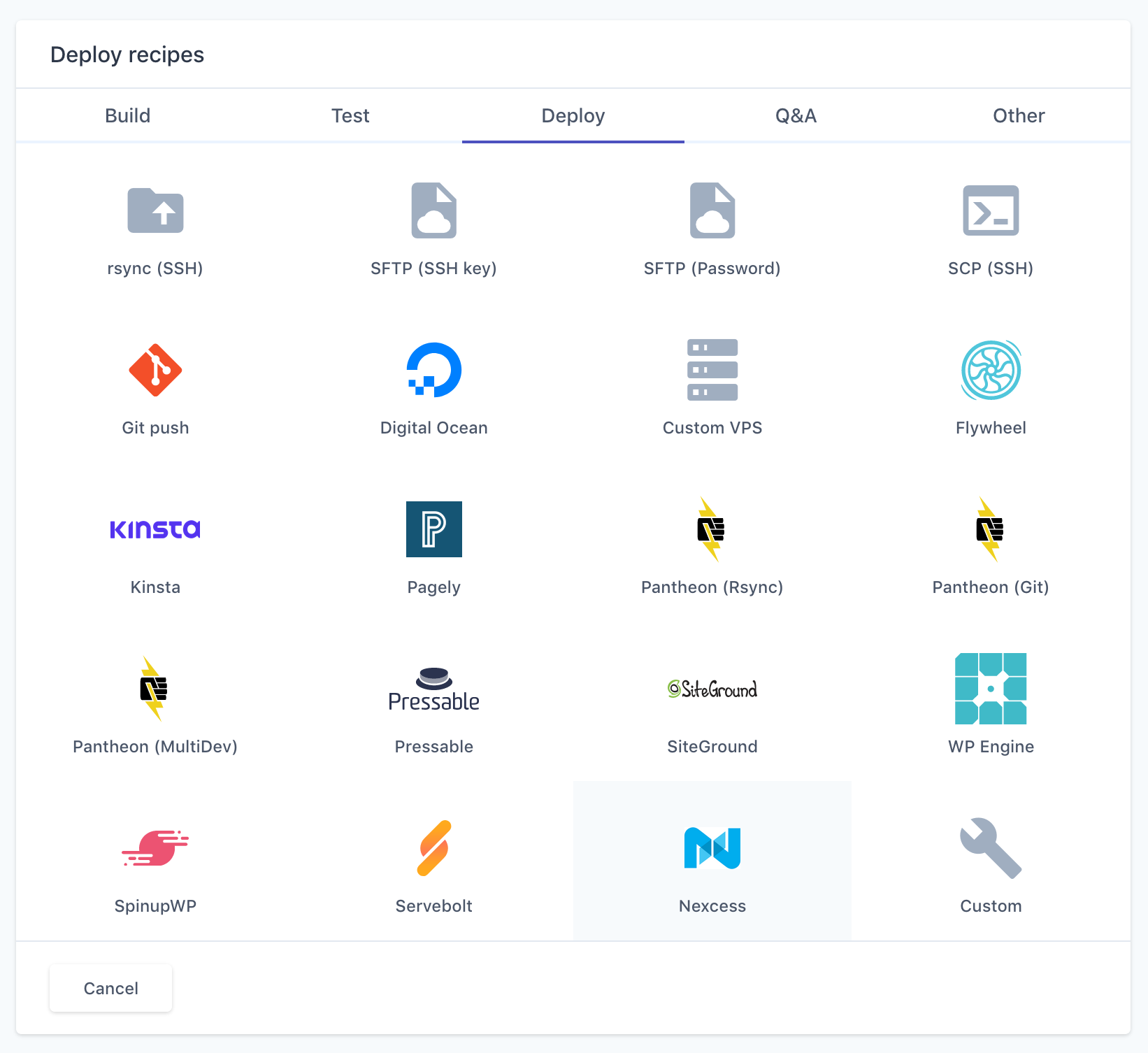Select the Pagely P logo

[433, 529]
